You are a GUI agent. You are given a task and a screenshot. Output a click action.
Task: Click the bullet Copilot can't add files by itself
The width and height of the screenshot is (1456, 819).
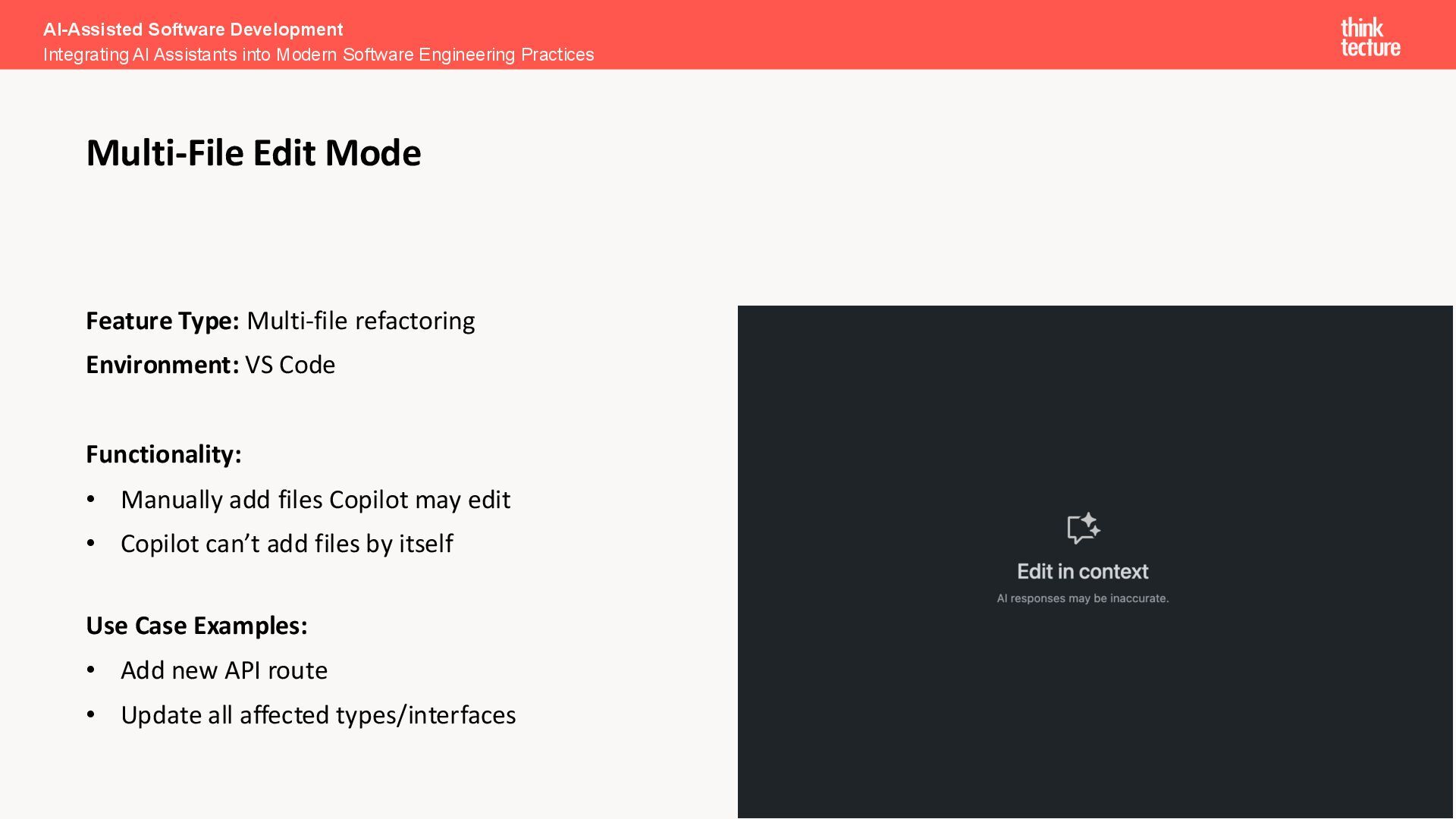tap(287, 544)
